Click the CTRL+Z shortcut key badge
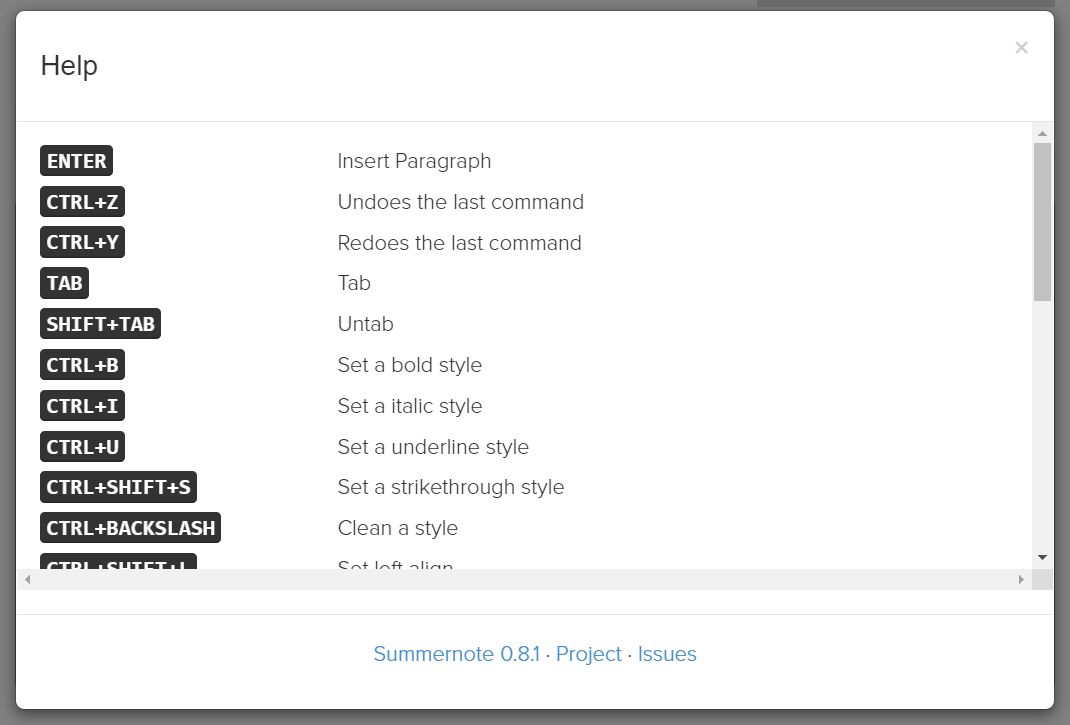The height and width of the screenshot is (725, 1070). click(82, 202)
